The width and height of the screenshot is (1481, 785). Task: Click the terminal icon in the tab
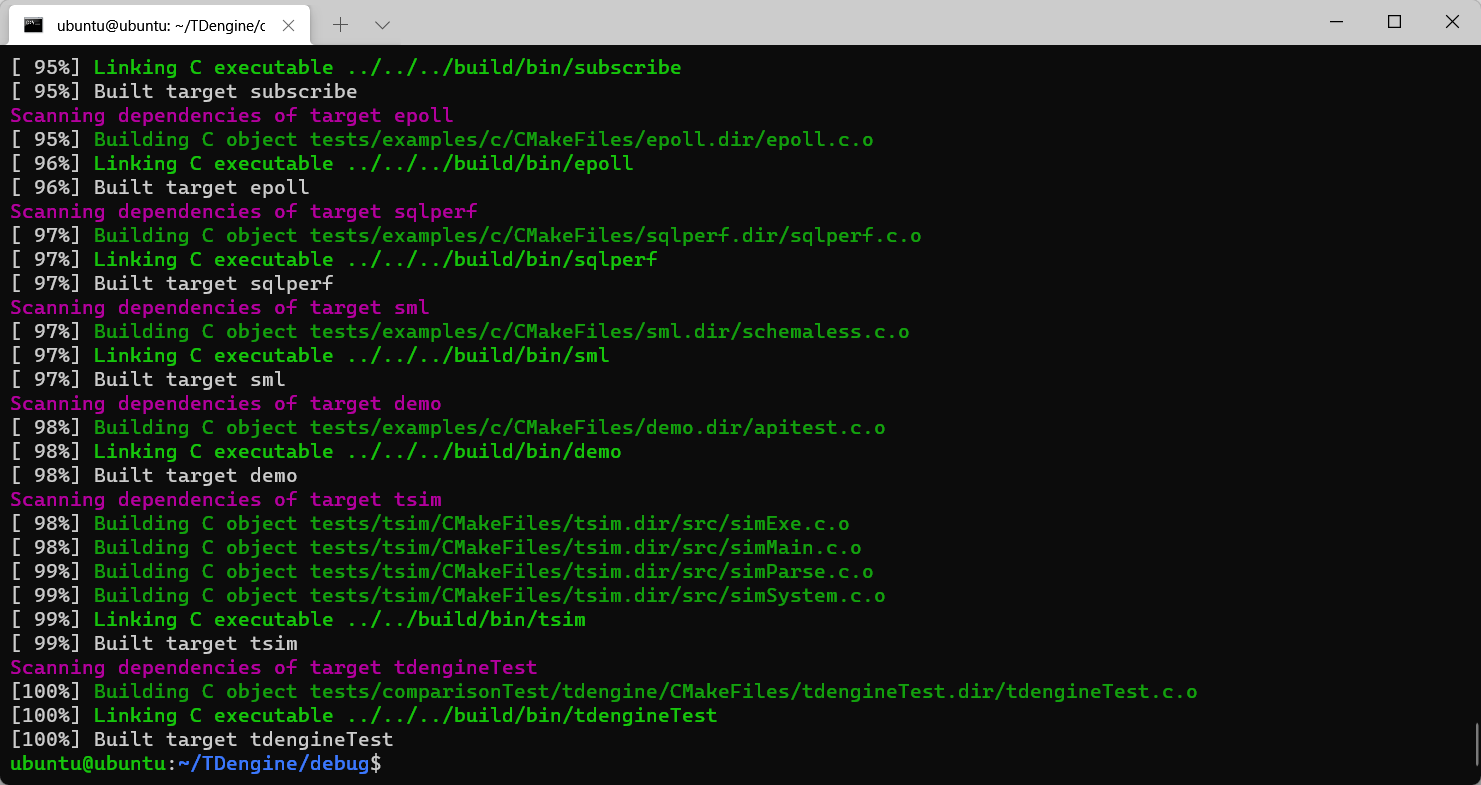click(x=33, y=25)
